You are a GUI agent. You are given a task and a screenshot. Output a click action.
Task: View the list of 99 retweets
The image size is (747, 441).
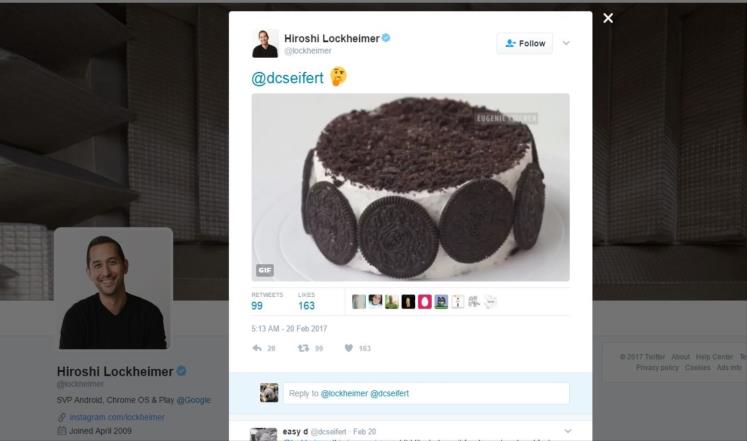coord(267,301)
